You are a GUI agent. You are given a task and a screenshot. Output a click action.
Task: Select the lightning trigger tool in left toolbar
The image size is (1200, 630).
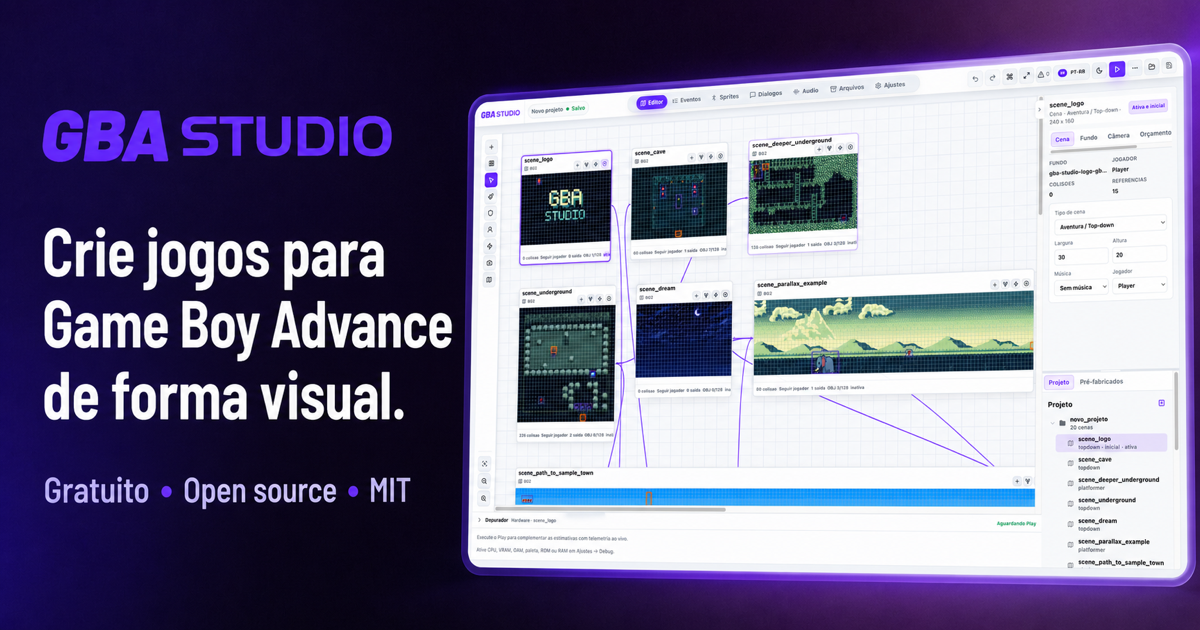[x=491, y=246]
